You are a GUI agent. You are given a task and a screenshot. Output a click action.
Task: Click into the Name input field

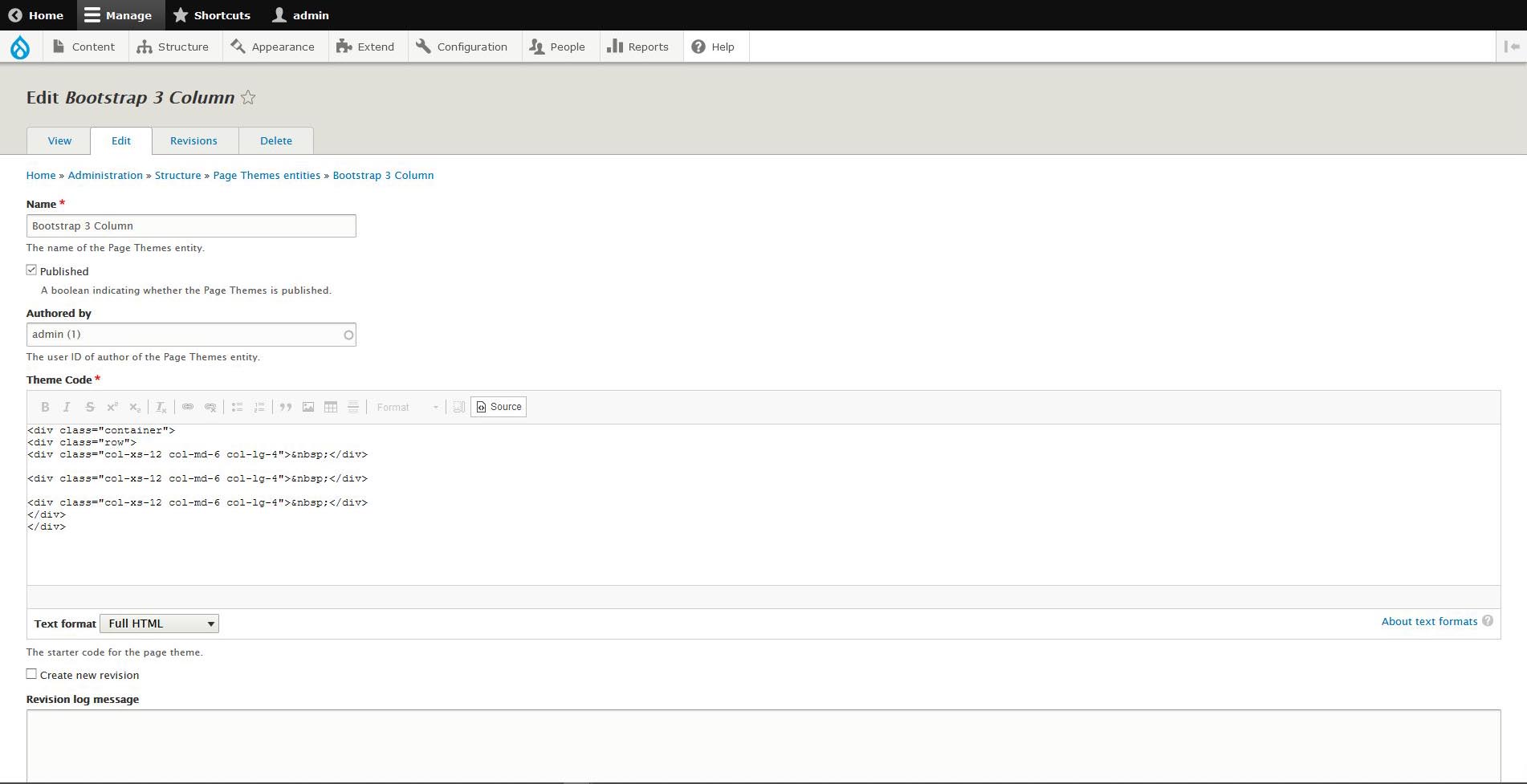click(191, 225)
